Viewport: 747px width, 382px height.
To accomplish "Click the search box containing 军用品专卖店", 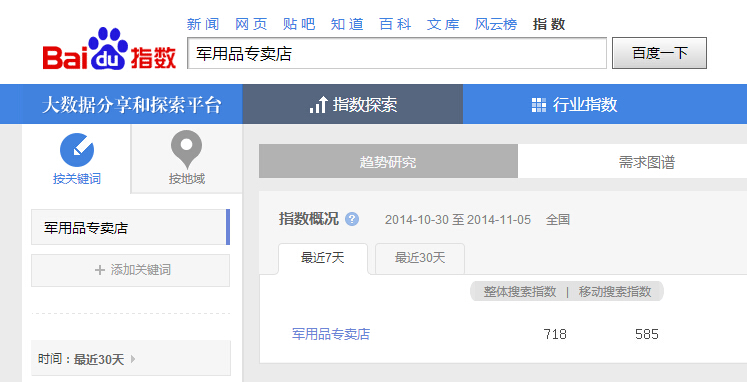I will coord(397,53).
